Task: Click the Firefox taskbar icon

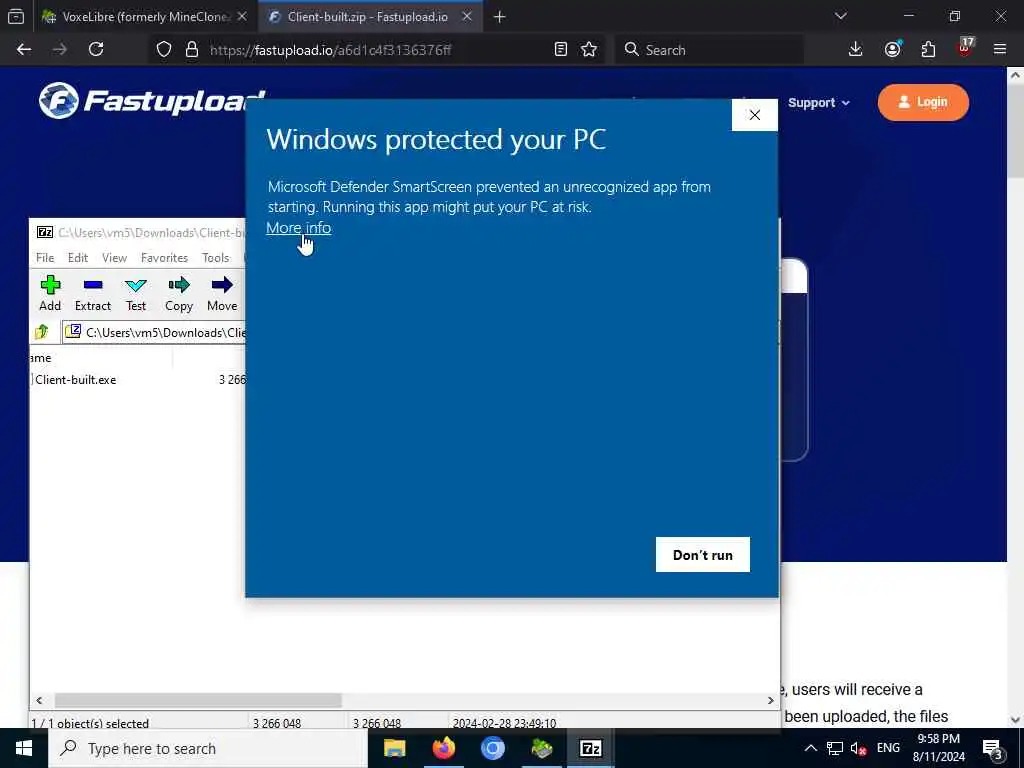Action: [444, 748]
